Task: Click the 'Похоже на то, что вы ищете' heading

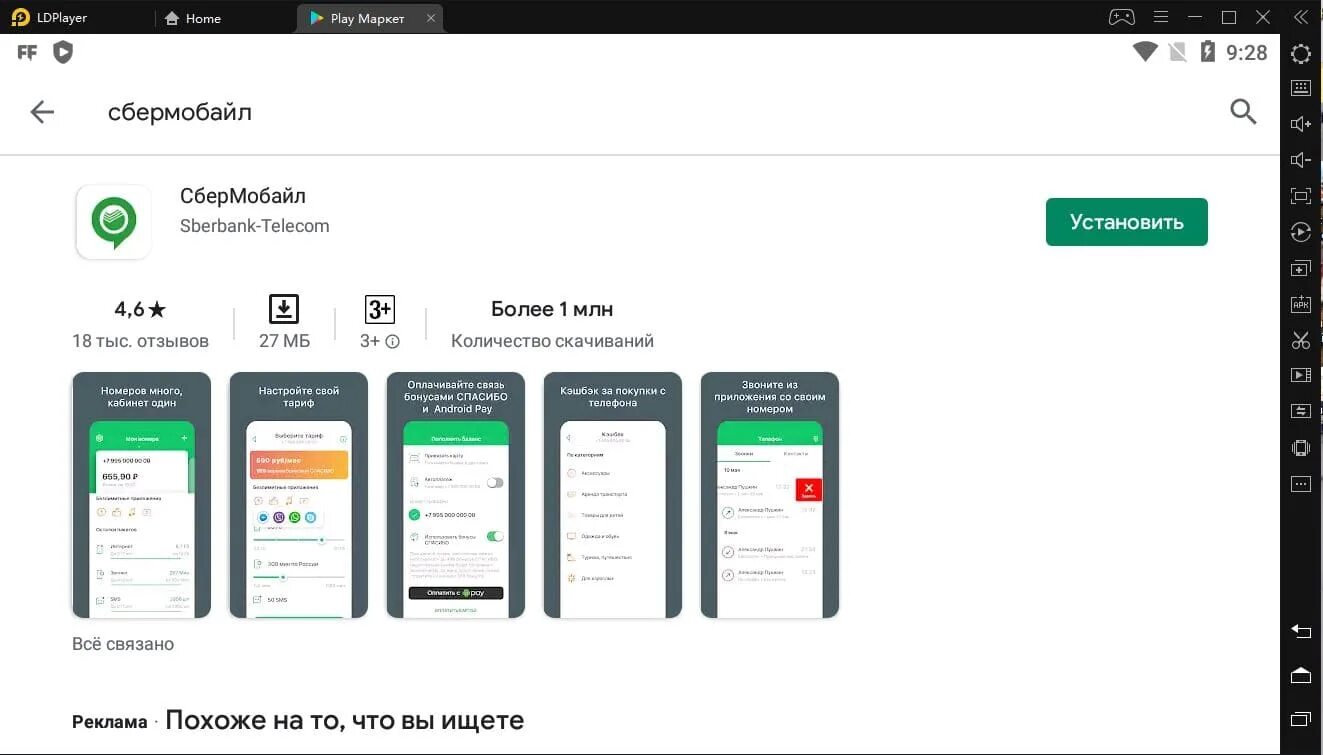Action: tap(344, 720)
